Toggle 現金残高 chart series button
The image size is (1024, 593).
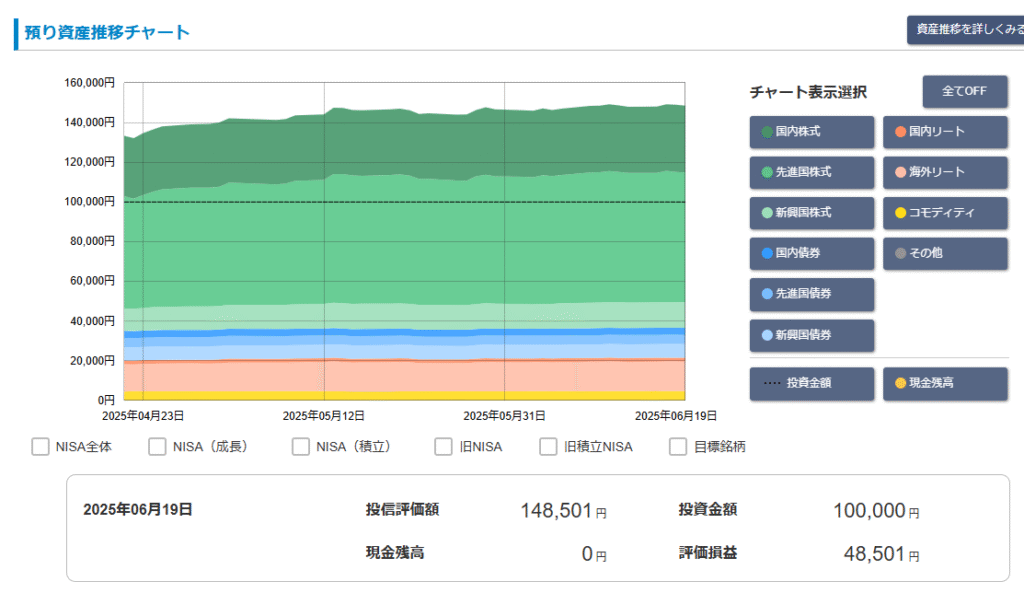tap(945, 383)
